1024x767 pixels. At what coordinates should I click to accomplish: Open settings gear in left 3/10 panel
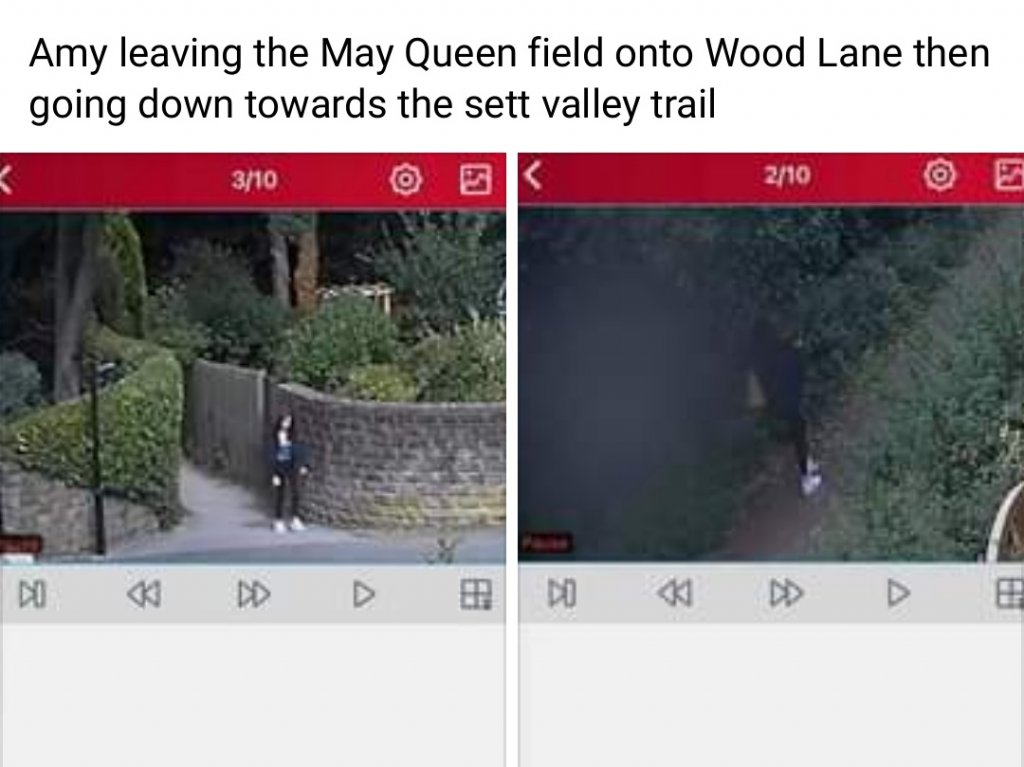[405, 180]
